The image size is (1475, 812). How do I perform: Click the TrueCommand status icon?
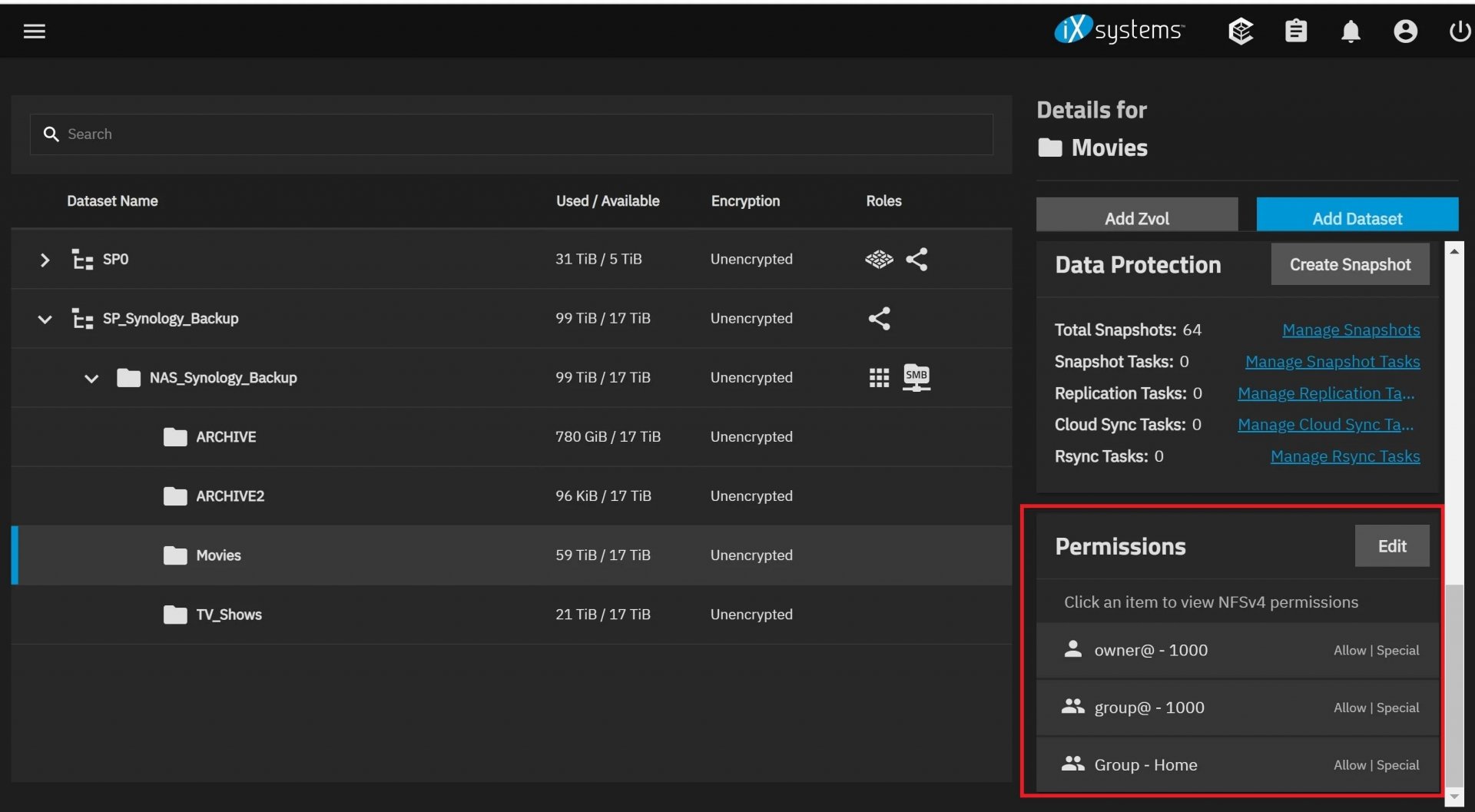pos(1241,31)
